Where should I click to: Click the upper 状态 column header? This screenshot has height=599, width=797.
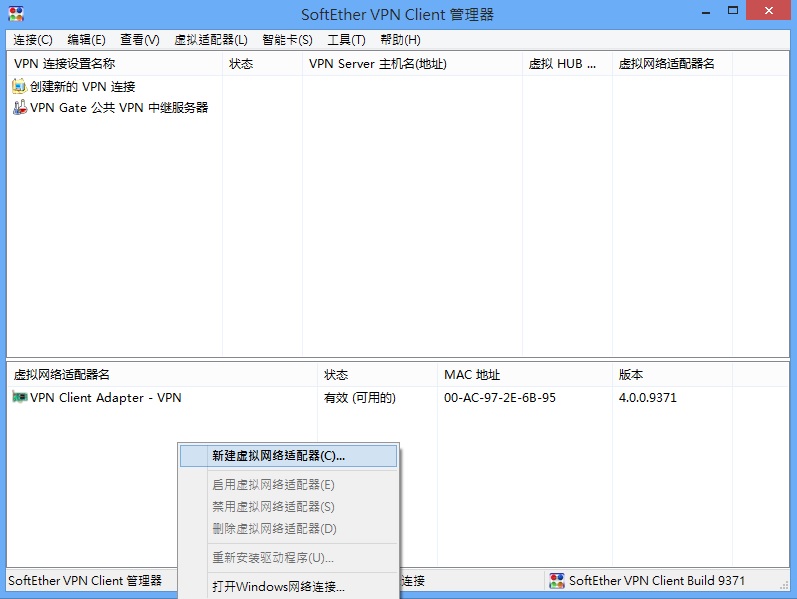pyautogui.click(x=262, y=64)
